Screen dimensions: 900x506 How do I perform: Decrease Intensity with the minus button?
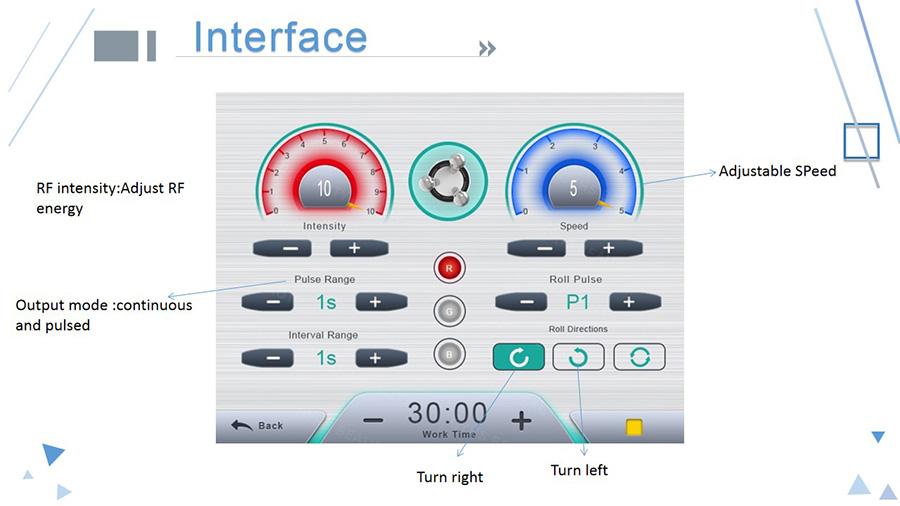[x=282, y=248]
